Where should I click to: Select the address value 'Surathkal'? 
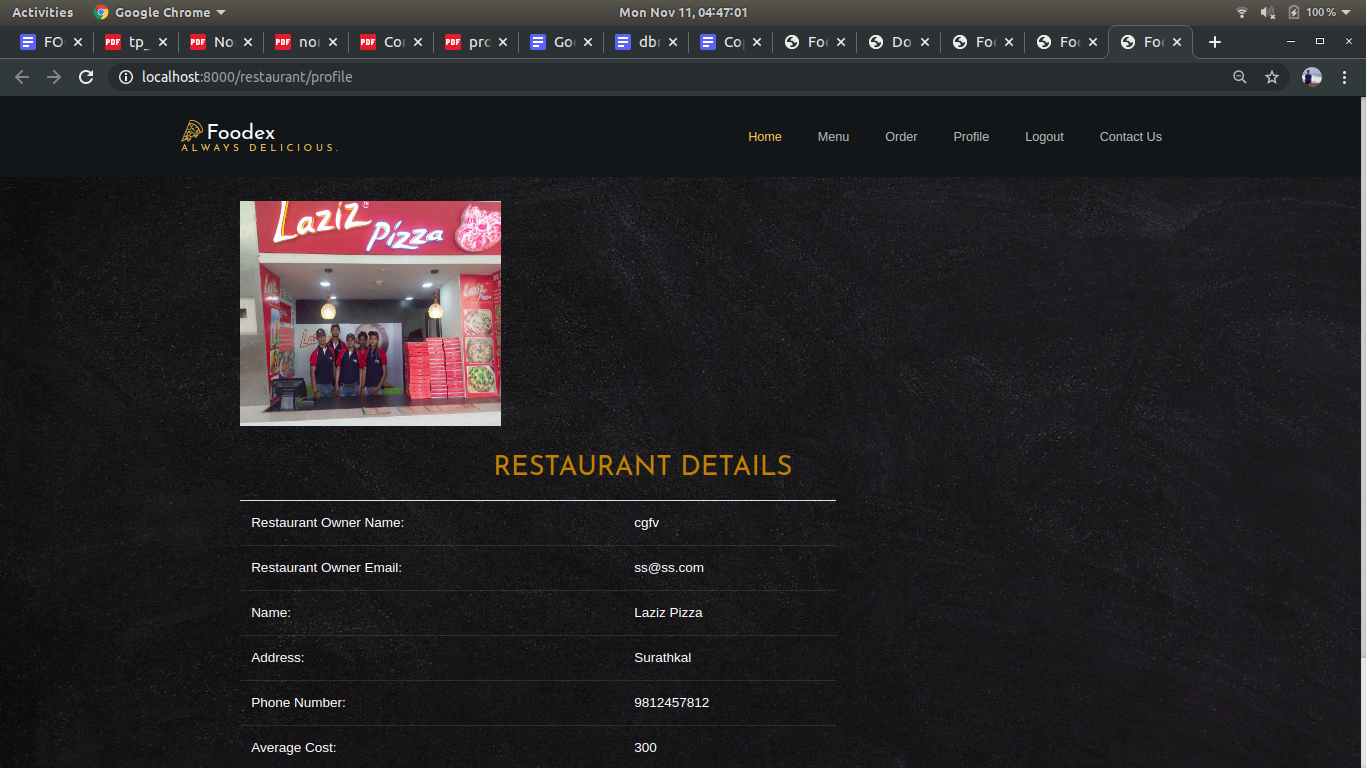[x=662, y=658]
